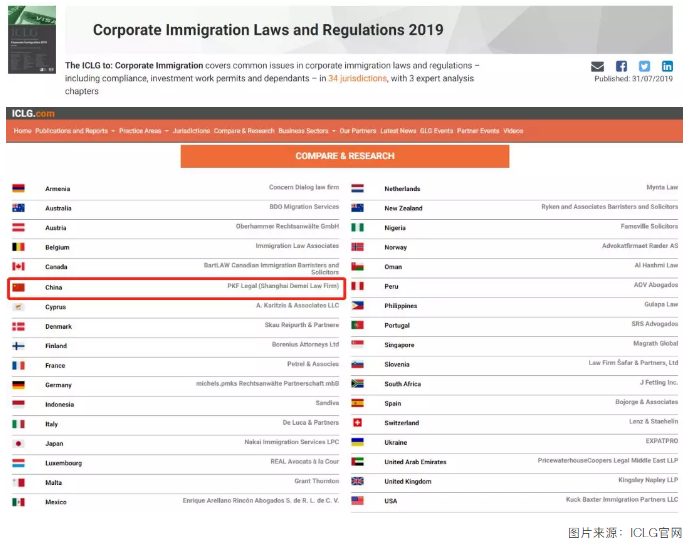Open the Luxembourg jurisdiction link
690x548 pixels.
coord(63,463)
